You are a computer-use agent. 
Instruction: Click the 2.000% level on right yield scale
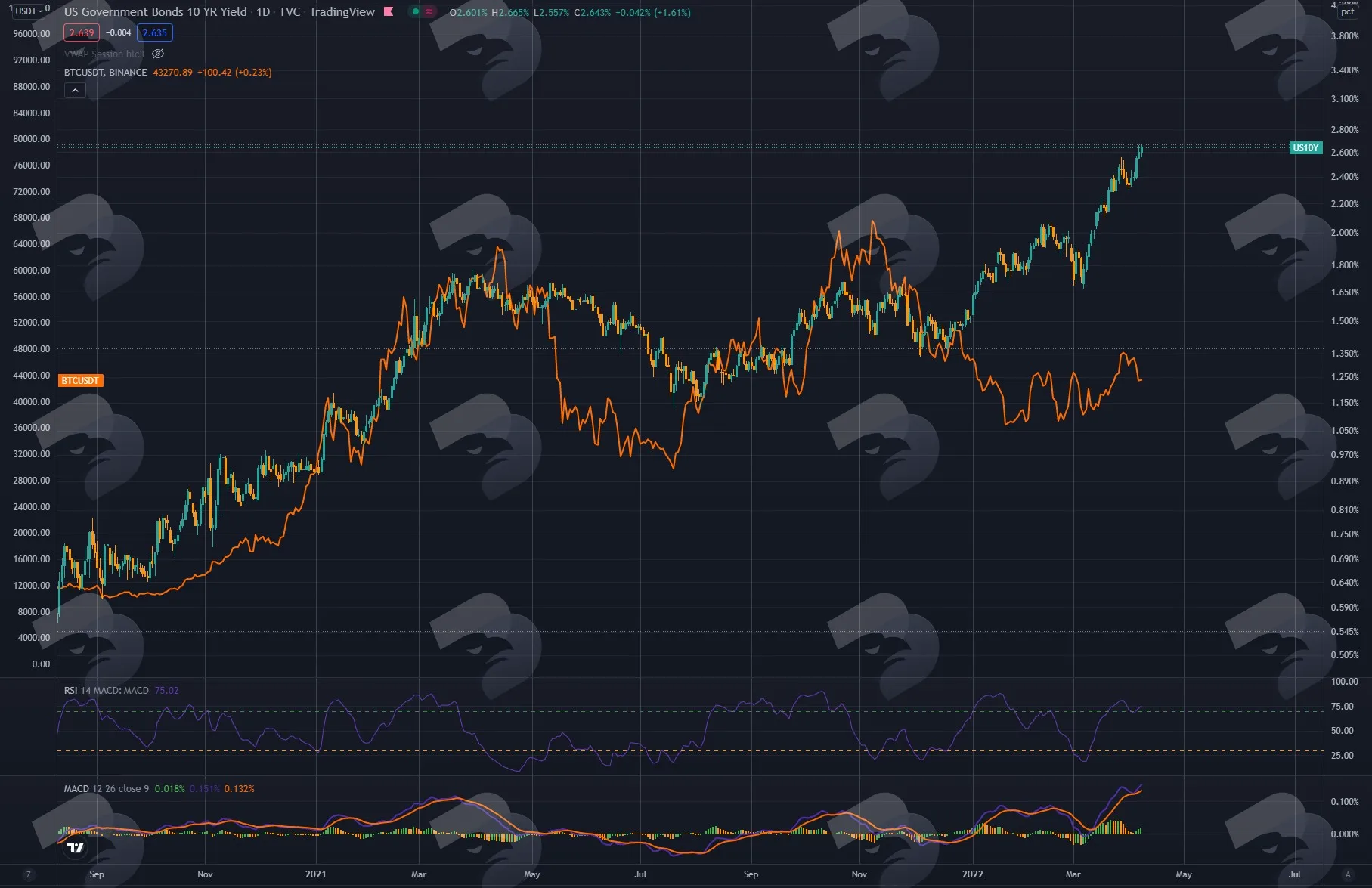click(x=1345, y=233)
